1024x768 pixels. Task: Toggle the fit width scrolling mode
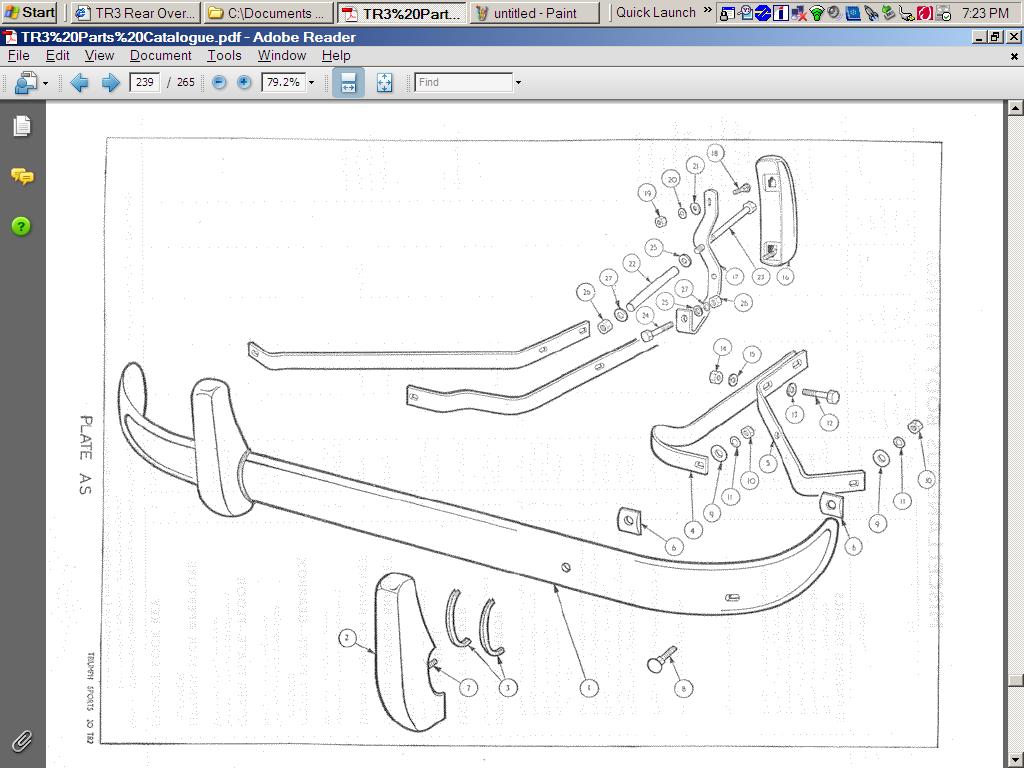coord(348,83)
